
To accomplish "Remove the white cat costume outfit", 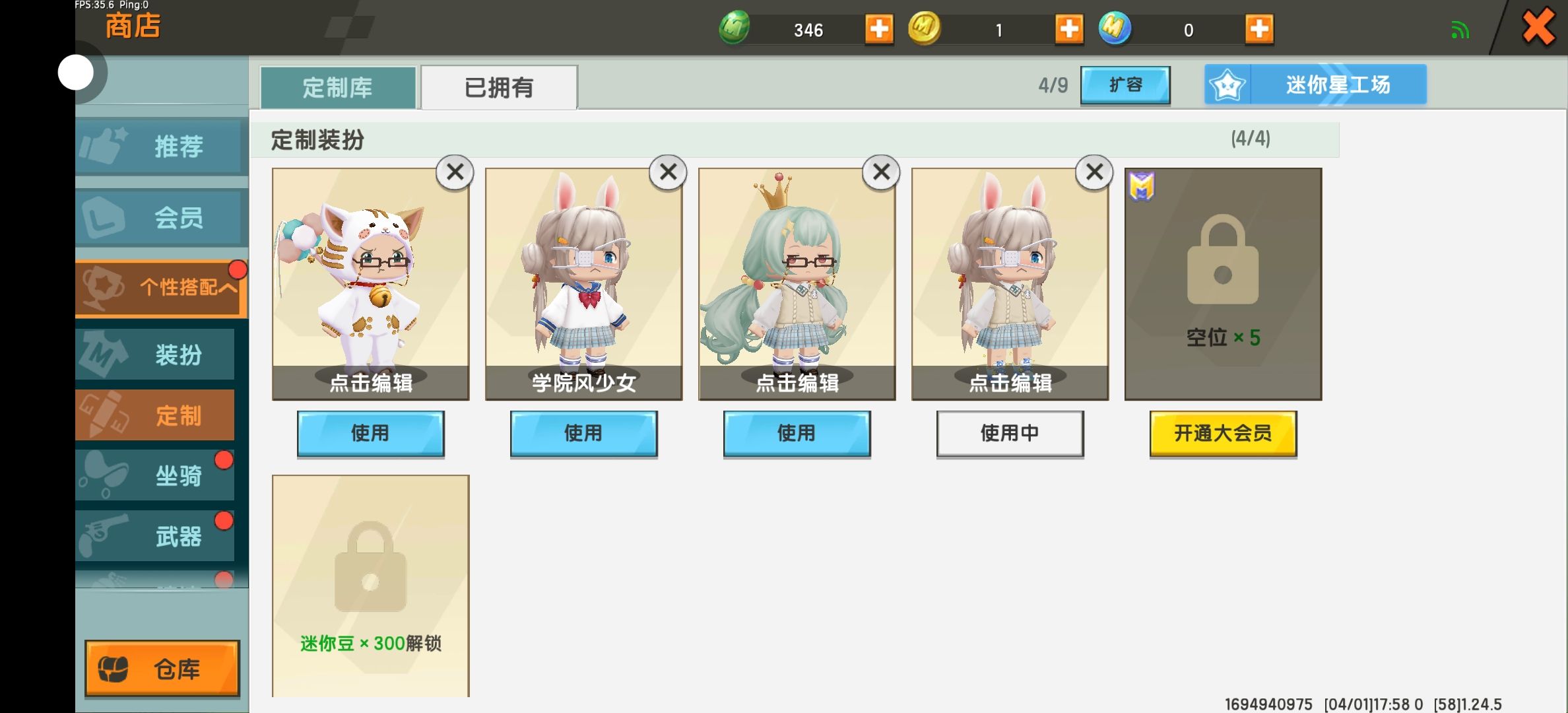I will 455,172.
